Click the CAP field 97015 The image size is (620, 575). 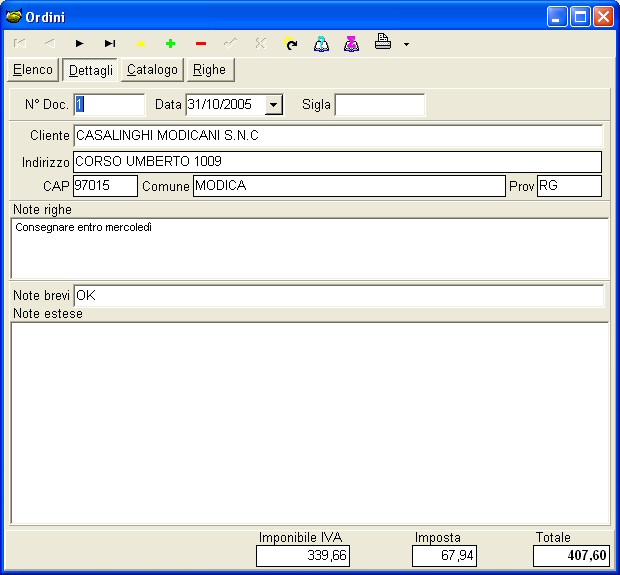[105, 186]
